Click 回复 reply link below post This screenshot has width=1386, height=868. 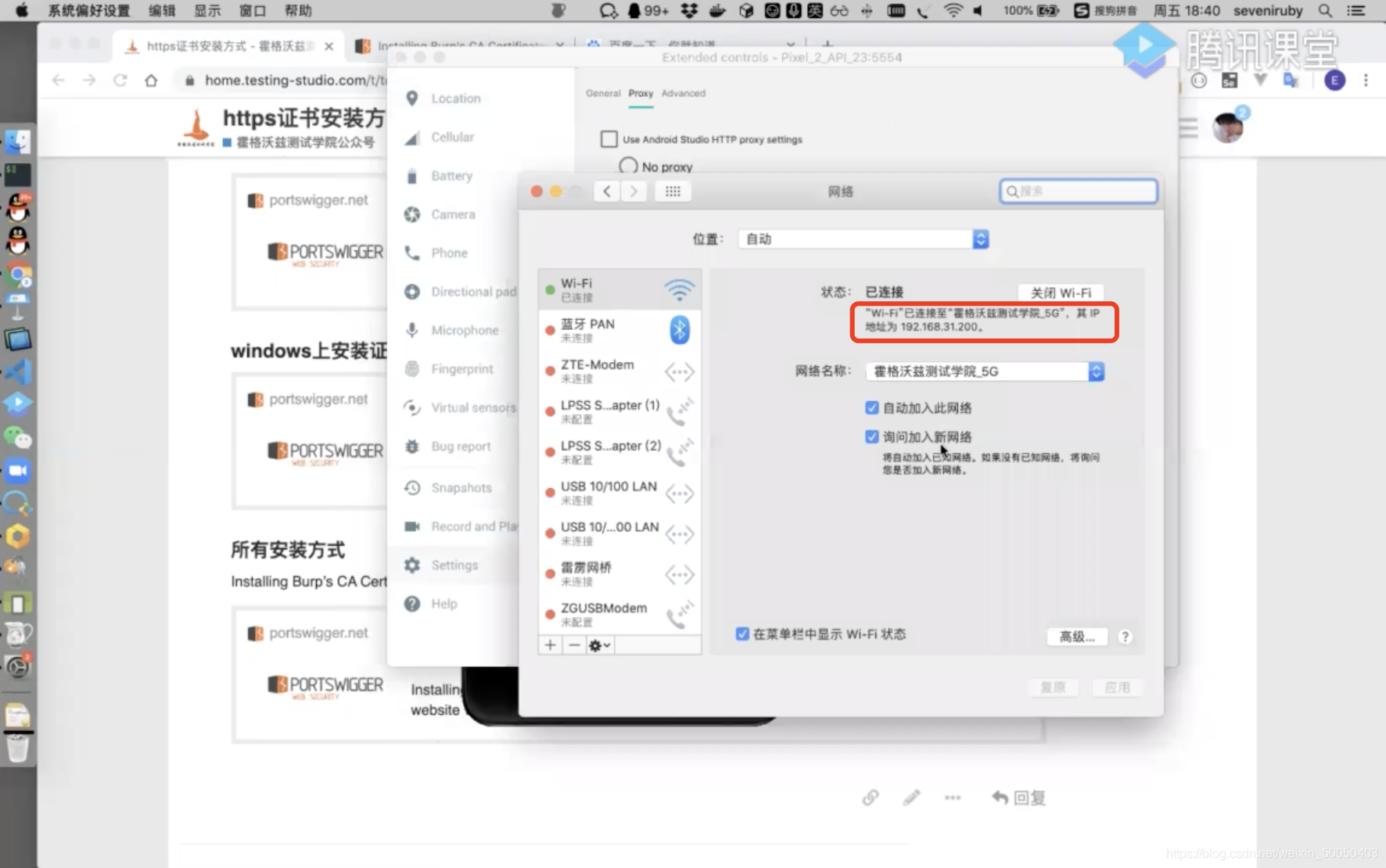pos(1019,798)
